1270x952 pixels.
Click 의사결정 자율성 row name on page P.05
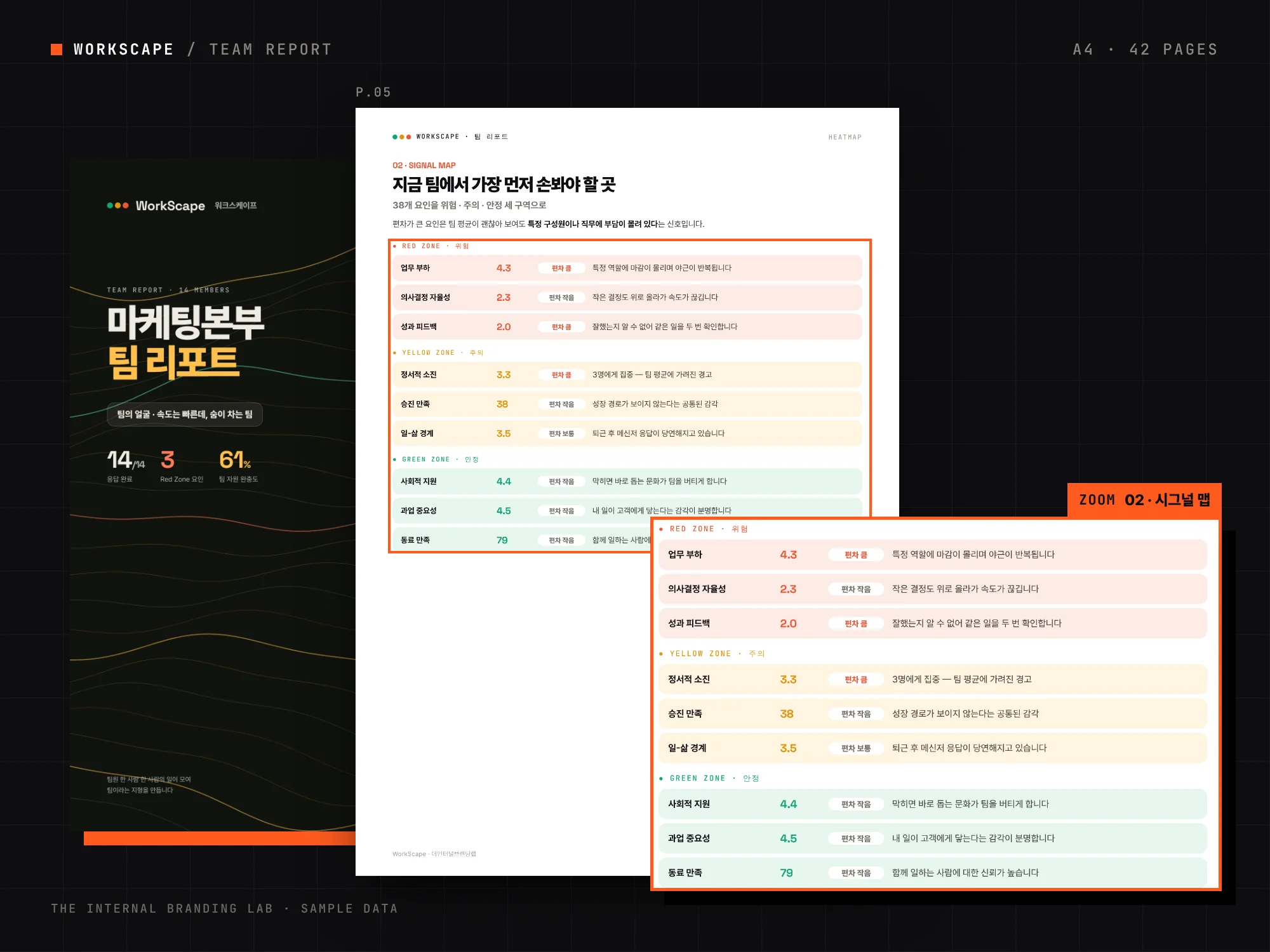pyautogui.click(x=425, y=298)
